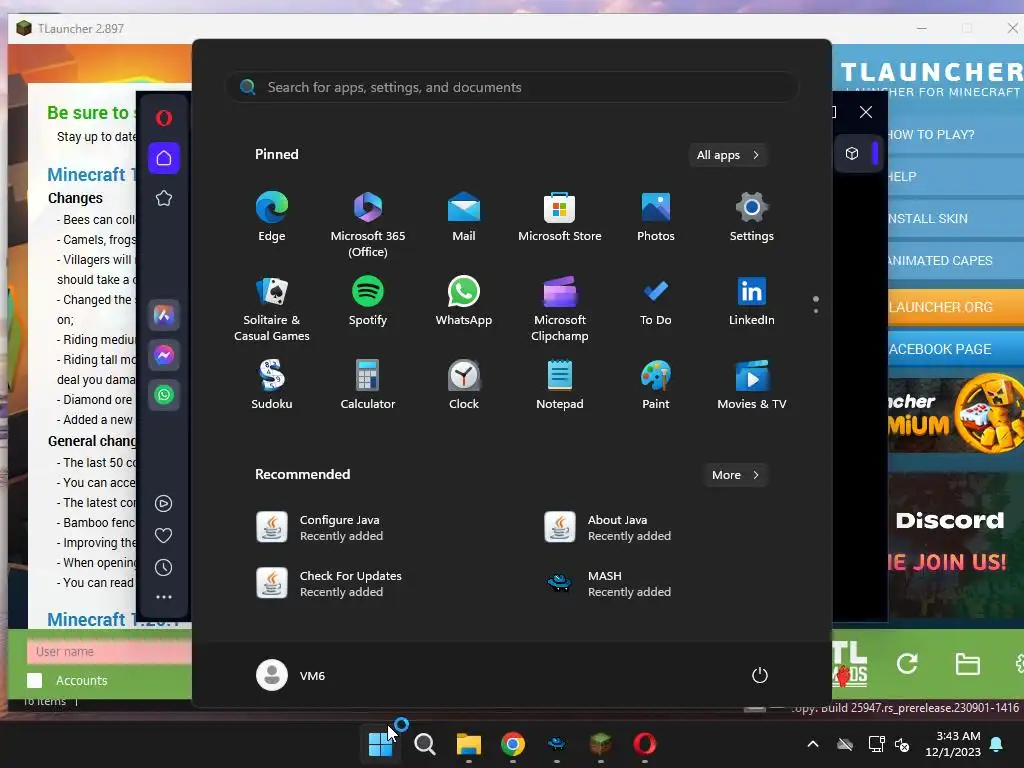The width and height of the screenshot is (1024, 768).
Task: Open the Clock app
Action: pyautogui.click(x=464, y=385)
